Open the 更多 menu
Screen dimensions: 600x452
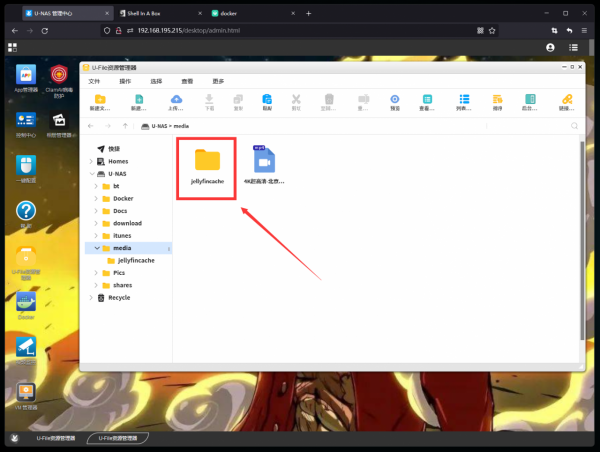218,81
